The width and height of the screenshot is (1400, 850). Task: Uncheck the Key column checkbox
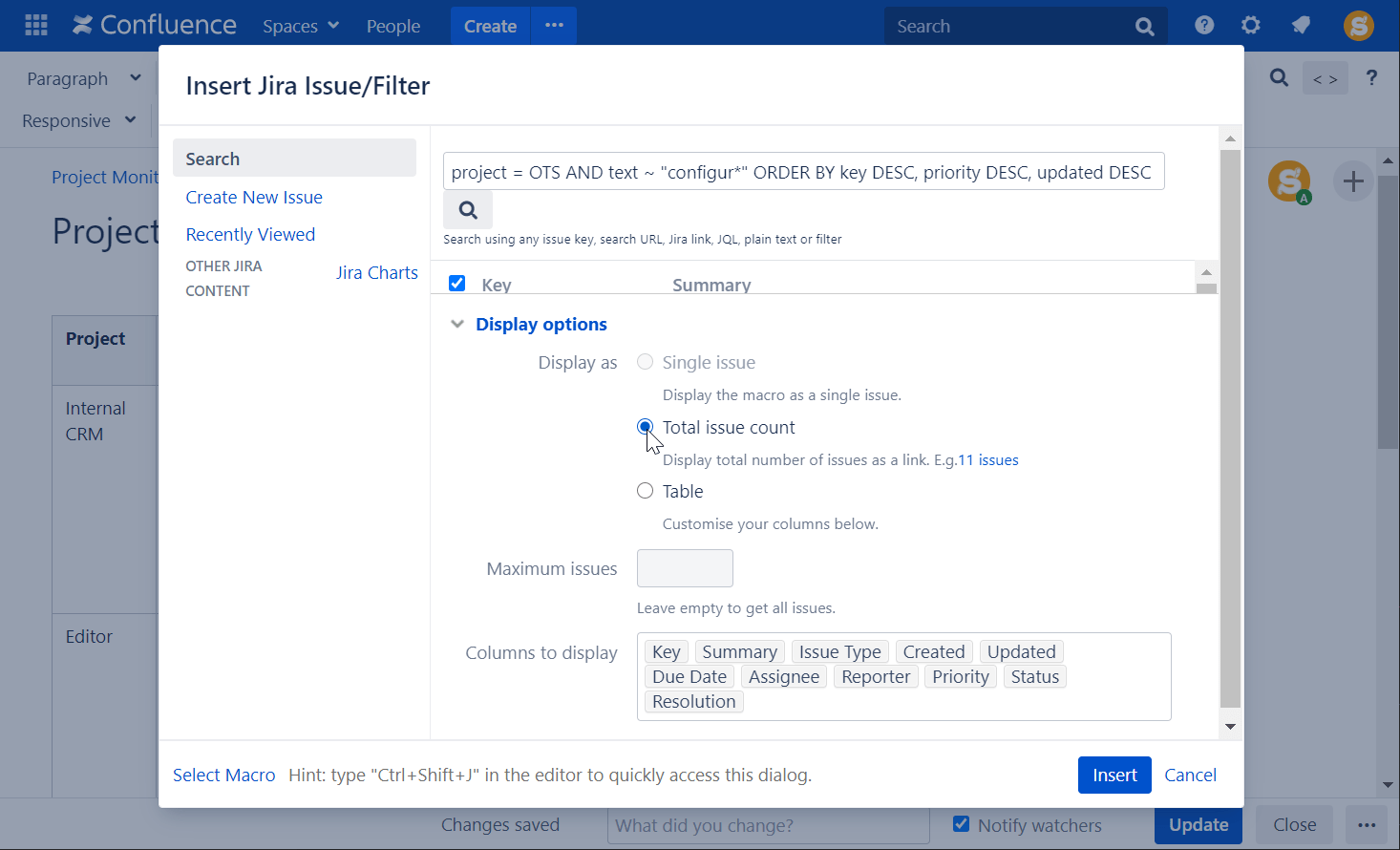pyautogui.click(x=456, y=283)
